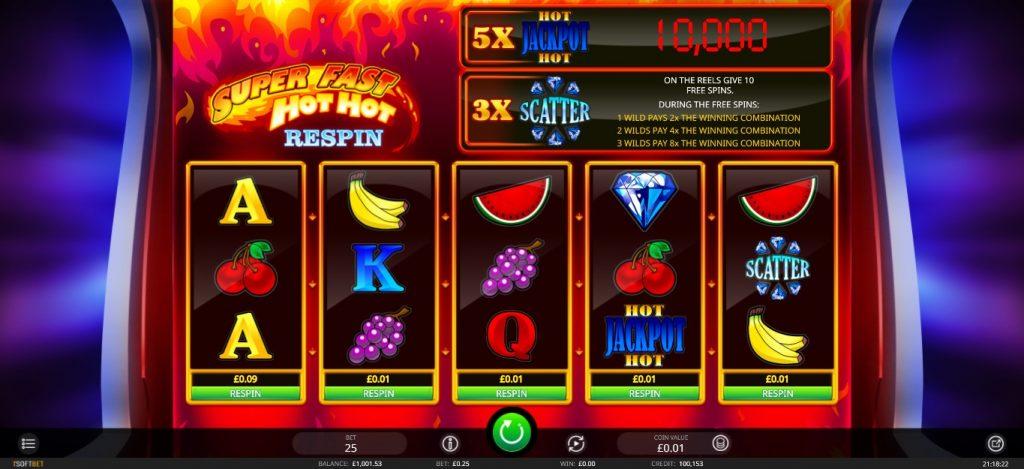Respin the fourth reel with diamond
Image resolution: width=1024 pixels, height=469 pixels.
pyautogui.click(x=645, y=394)
